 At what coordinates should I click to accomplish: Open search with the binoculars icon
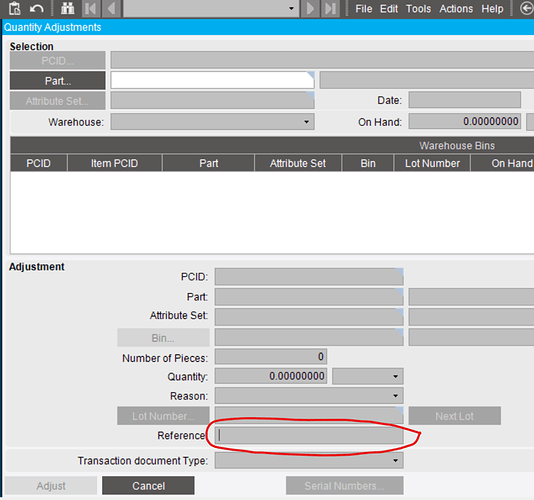tap(67, 9)
